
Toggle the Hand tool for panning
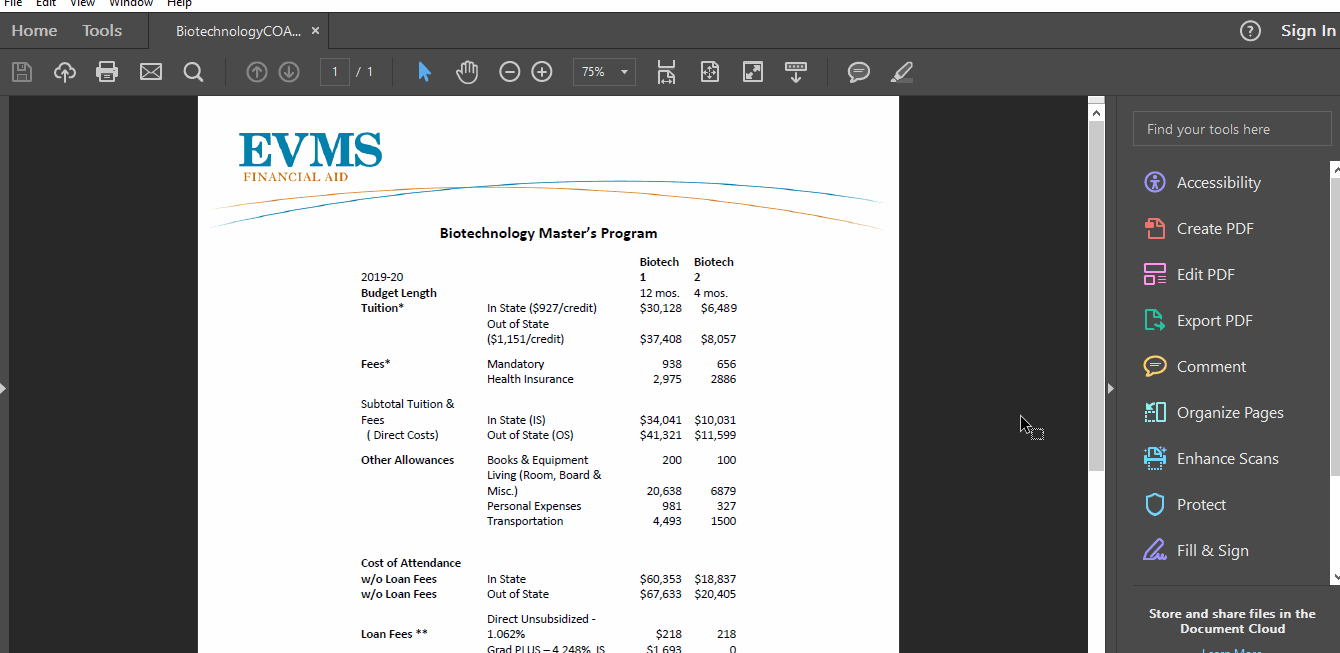[467, 71]
